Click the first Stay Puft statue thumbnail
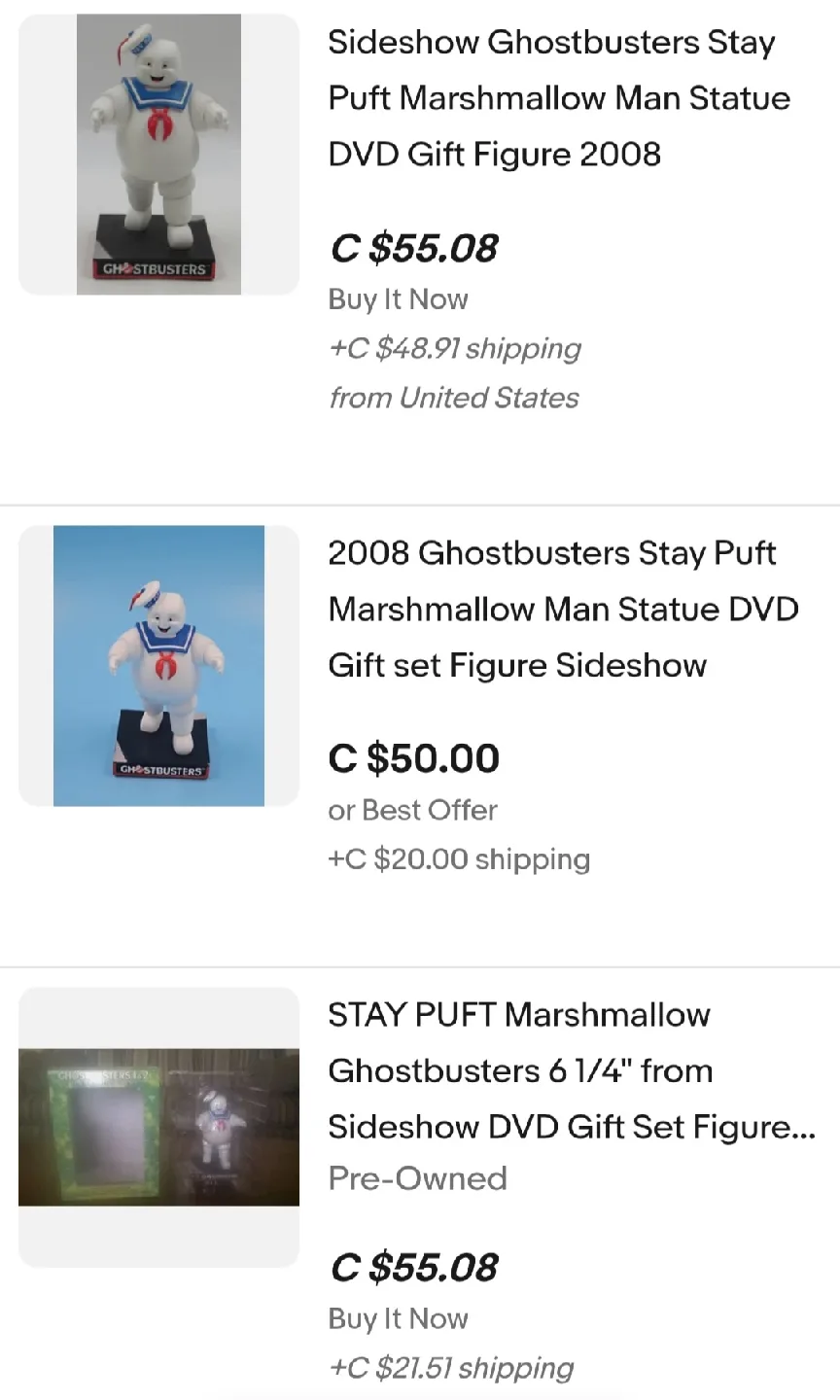This screenshot has width=840, height=1400. click(x=157, y=154)
